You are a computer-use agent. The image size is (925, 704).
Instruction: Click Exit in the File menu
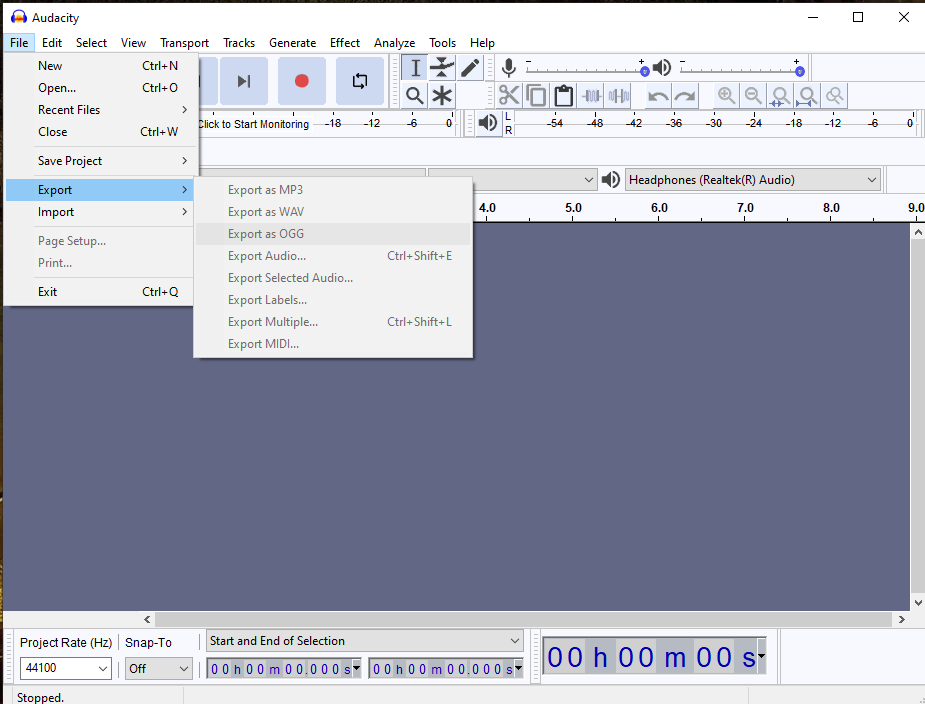(x=100, y=292)
